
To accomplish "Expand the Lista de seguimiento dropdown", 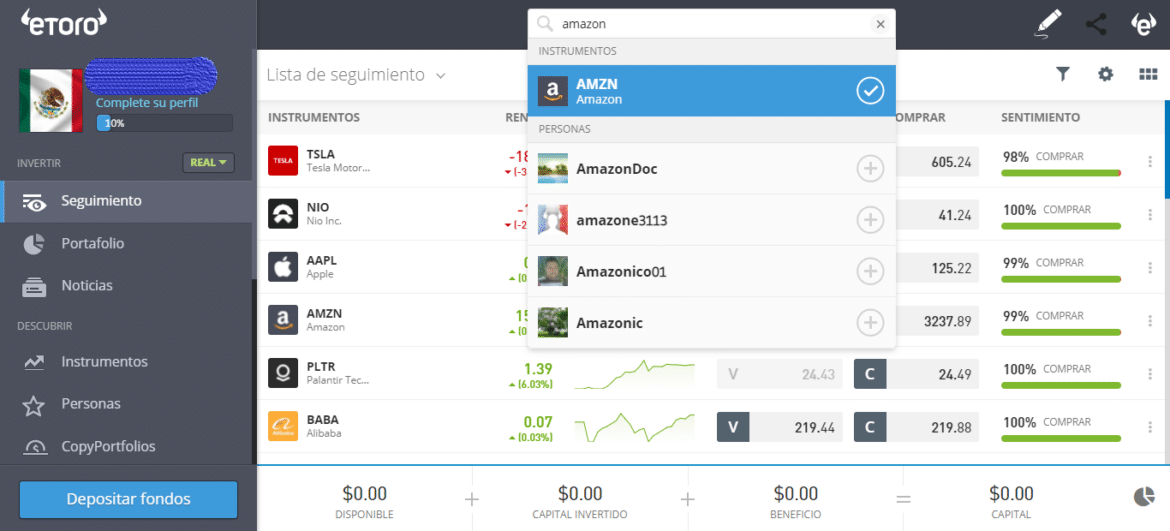I will pos(440,76).
